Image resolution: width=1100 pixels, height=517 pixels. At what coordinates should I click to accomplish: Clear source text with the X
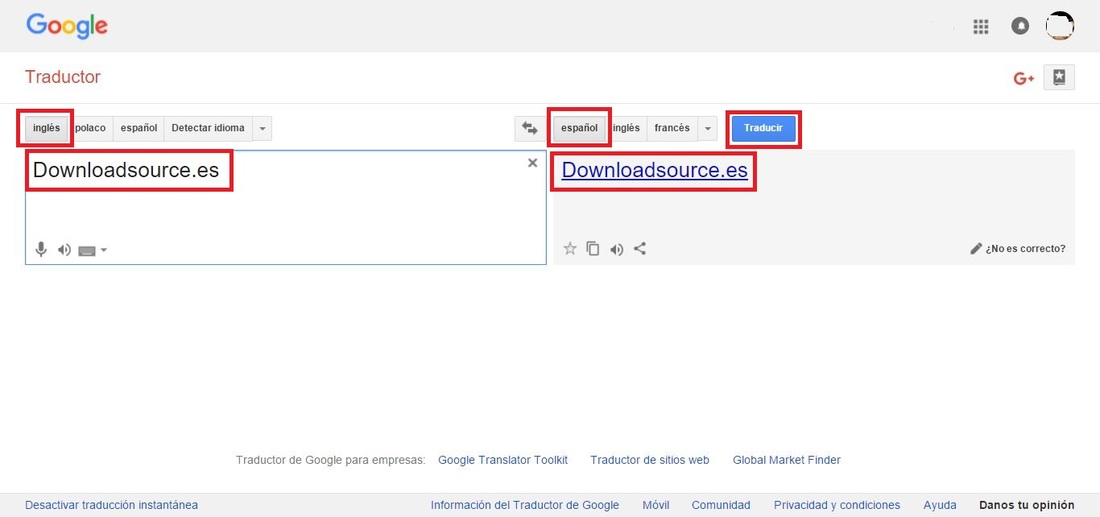532,163
